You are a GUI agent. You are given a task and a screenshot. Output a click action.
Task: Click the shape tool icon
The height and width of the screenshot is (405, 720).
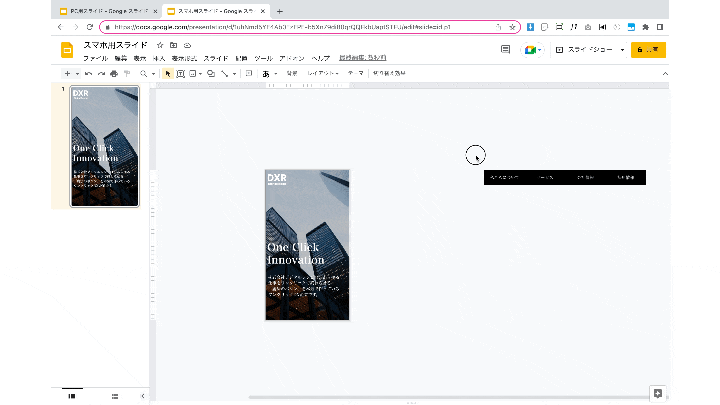click(210, 74)
